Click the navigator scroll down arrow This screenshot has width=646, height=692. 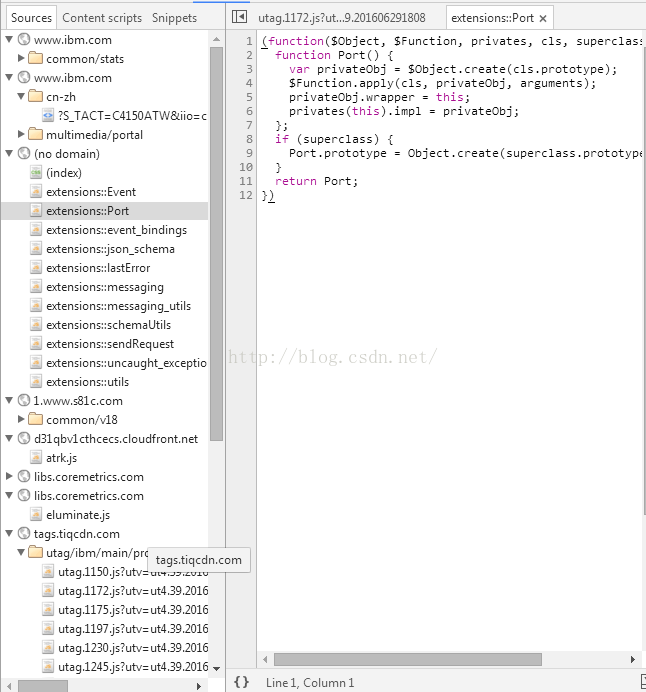click(x=216, y=669)
